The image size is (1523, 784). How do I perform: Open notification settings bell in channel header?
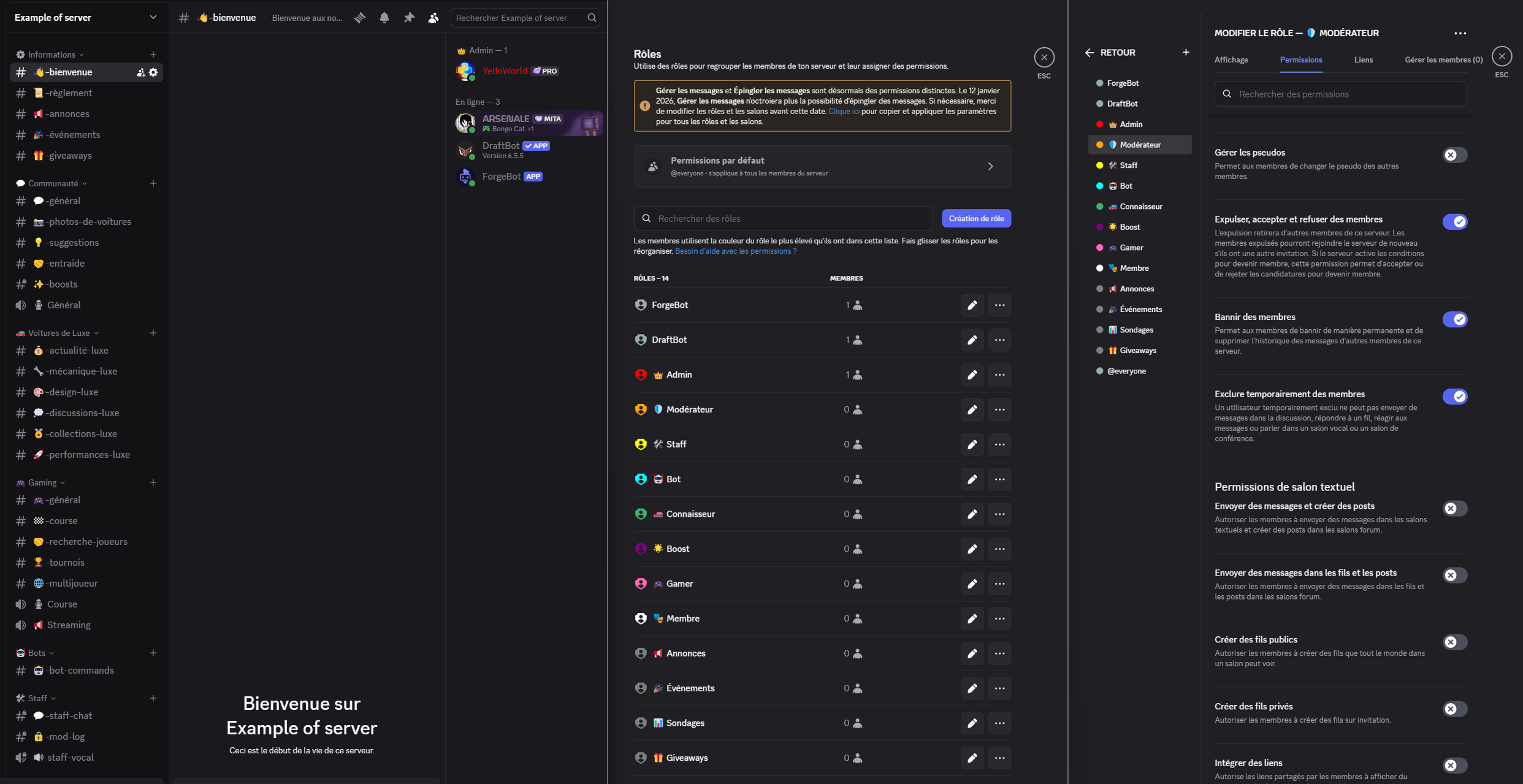384,18
